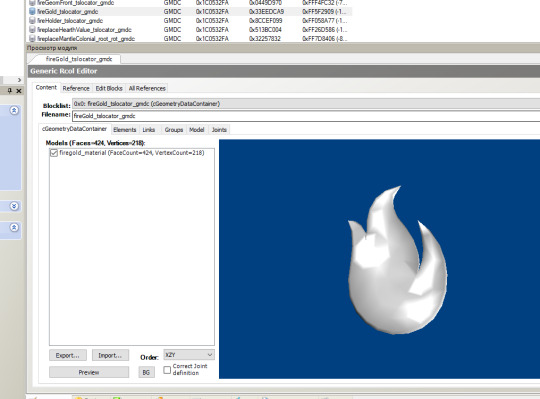Open the Order XZY dropdown

(x=189, y=355)
